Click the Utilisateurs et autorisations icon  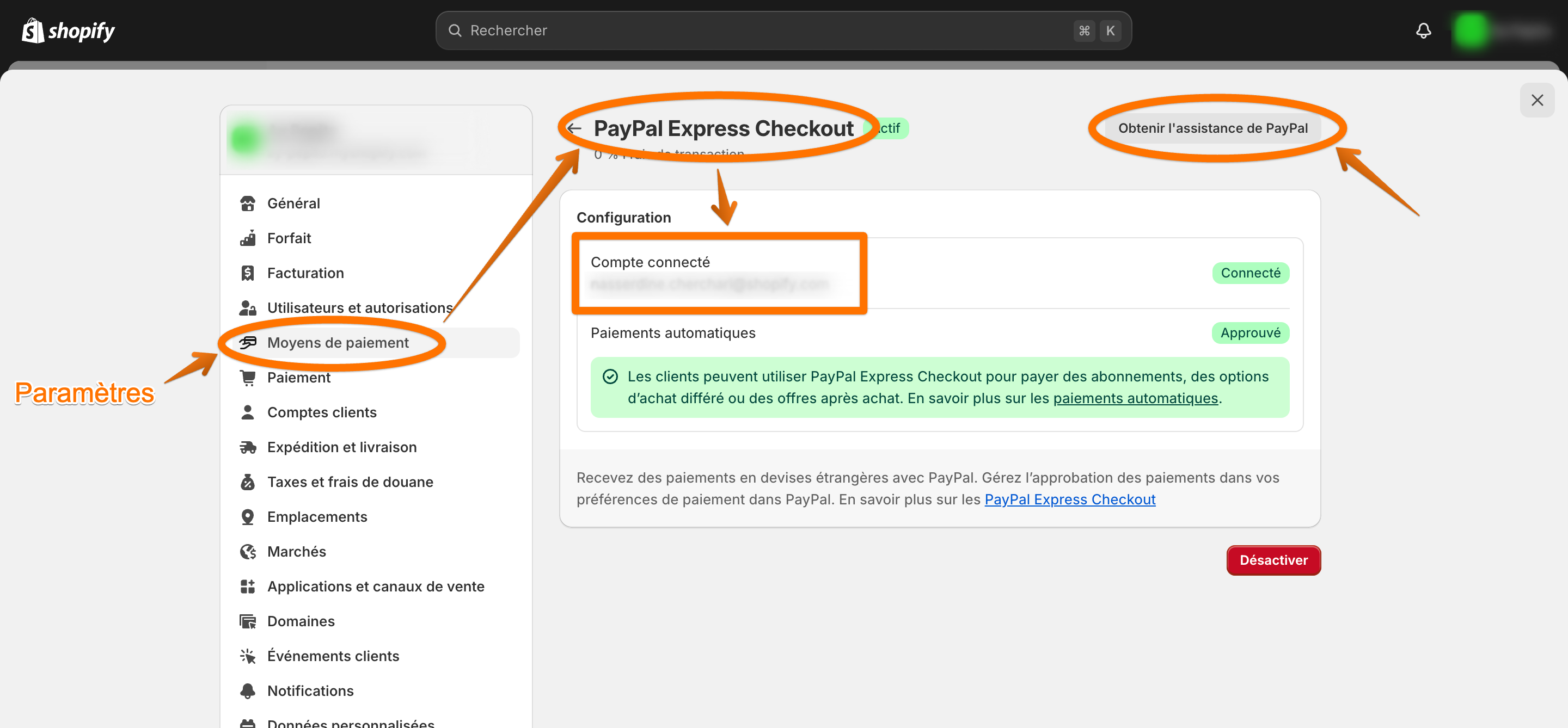click(x=248, y=308)
